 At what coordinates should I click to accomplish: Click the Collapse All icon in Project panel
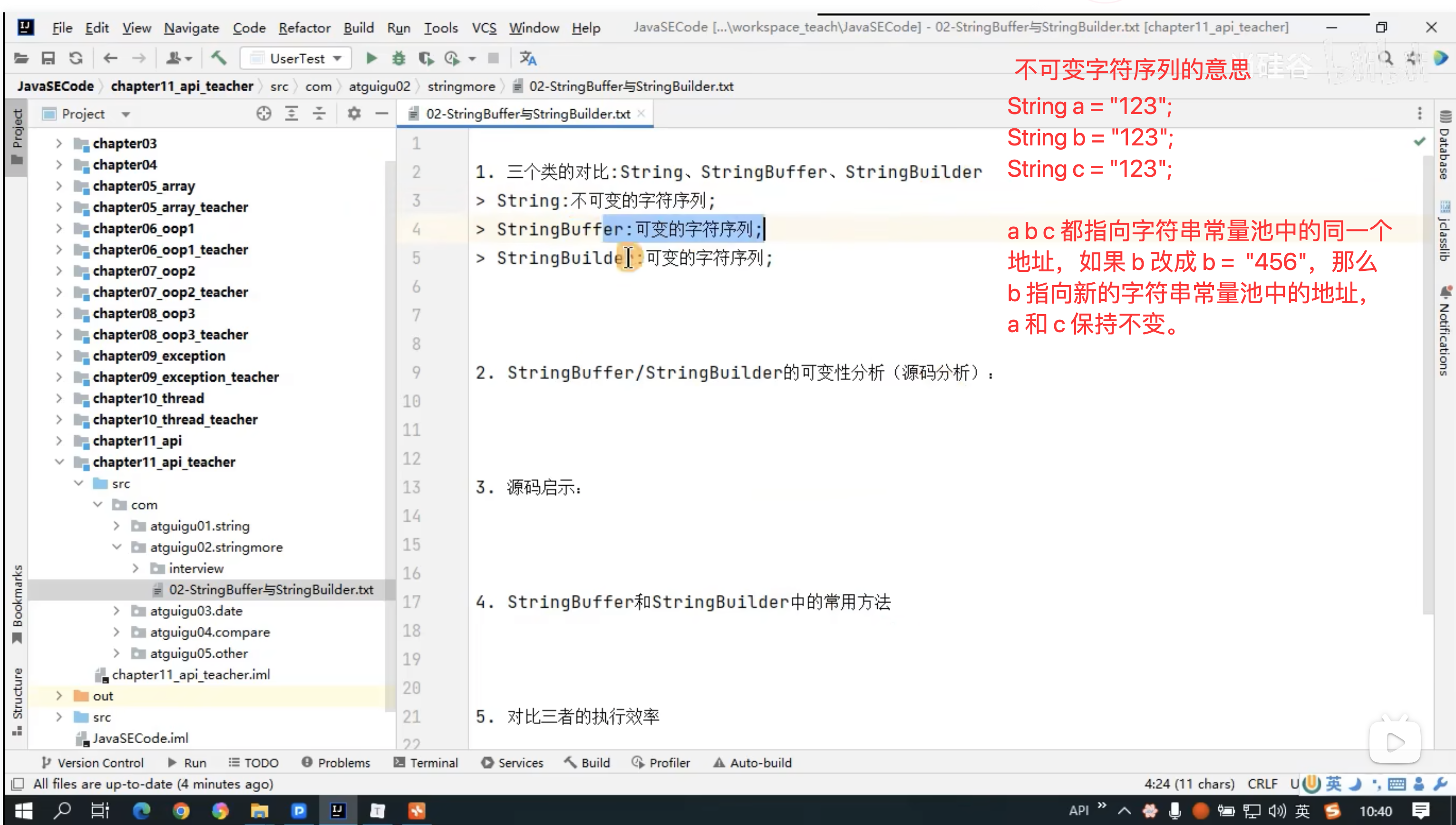pos(319,114)
